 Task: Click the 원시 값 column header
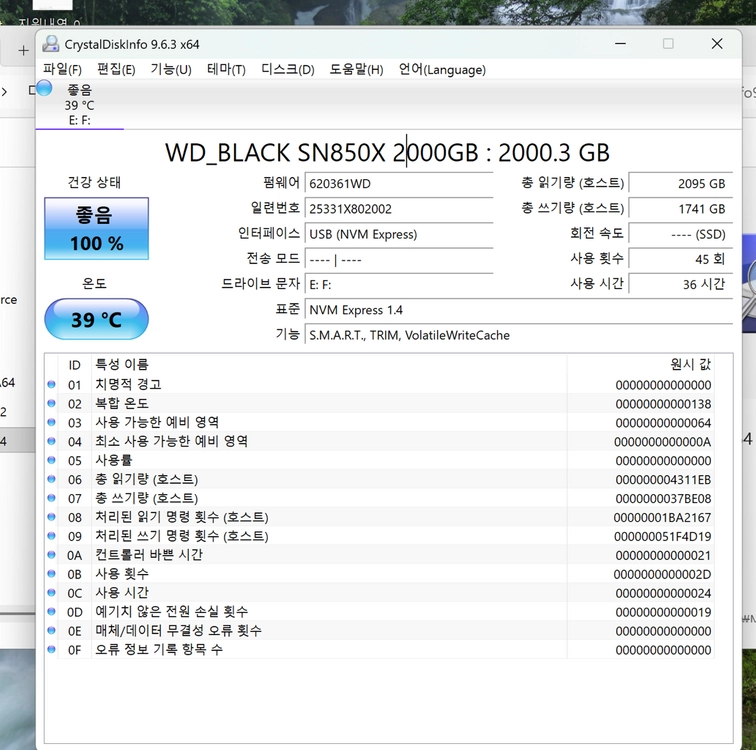pyautogui.click(x=641, y=364)
